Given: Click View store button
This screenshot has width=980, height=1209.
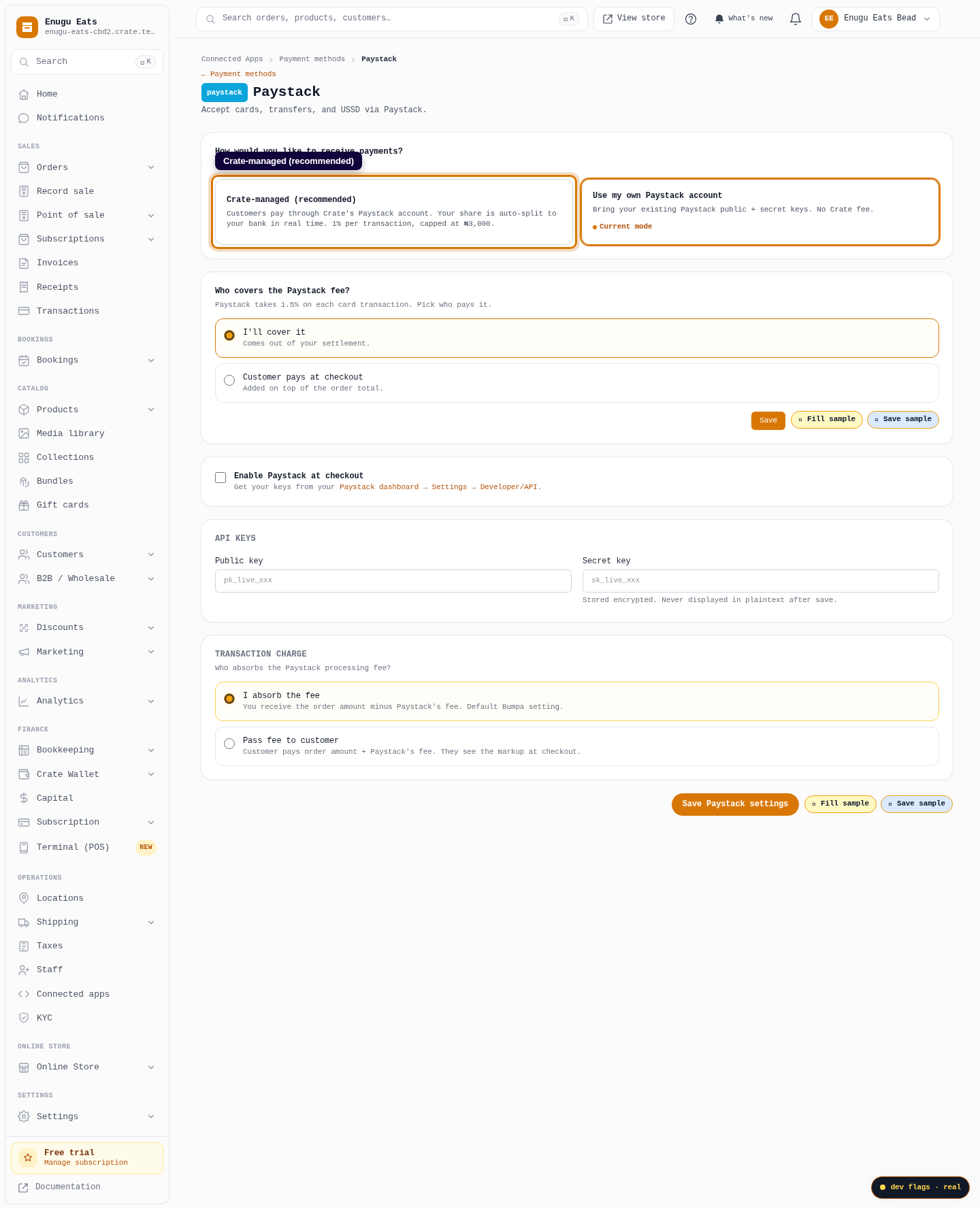Looking at the screenshot, I should [634, 19].
